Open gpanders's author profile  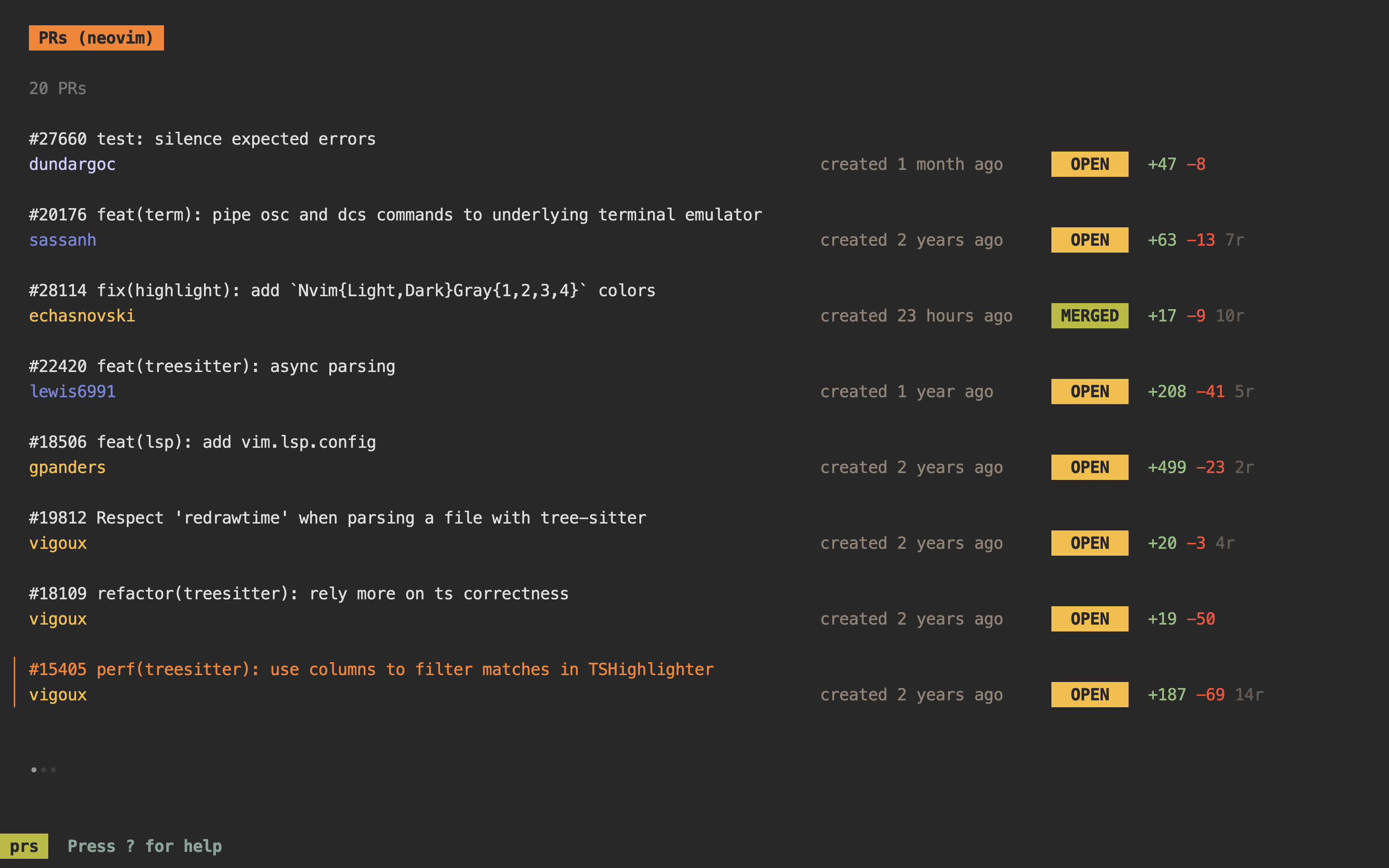pyautogui.click(x=67, y=467)
